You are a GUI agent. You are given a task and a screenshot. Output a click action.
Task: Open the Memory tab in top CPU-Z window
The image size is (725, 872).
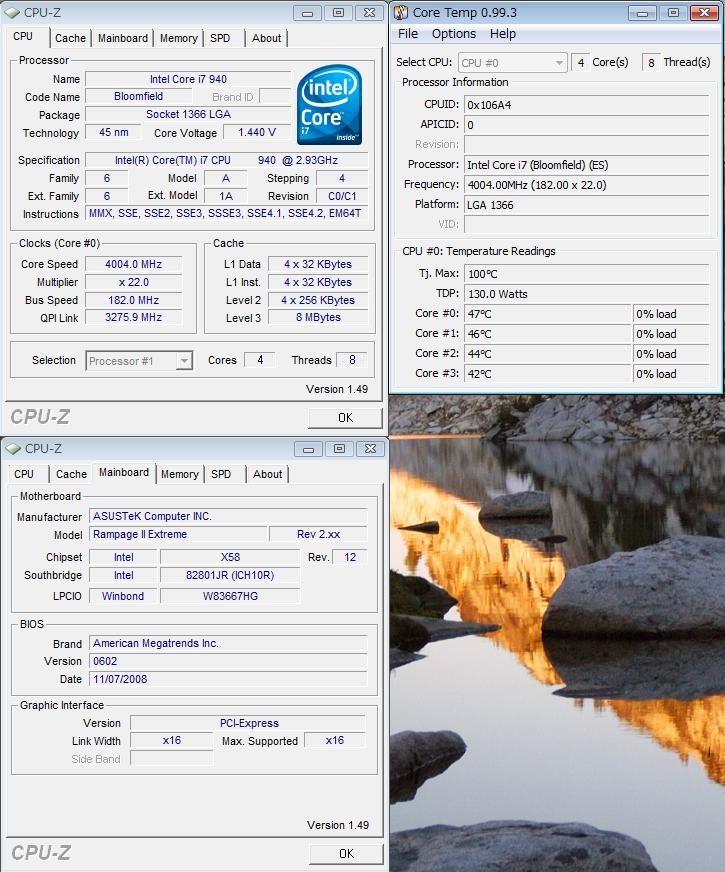pos(178,38)
